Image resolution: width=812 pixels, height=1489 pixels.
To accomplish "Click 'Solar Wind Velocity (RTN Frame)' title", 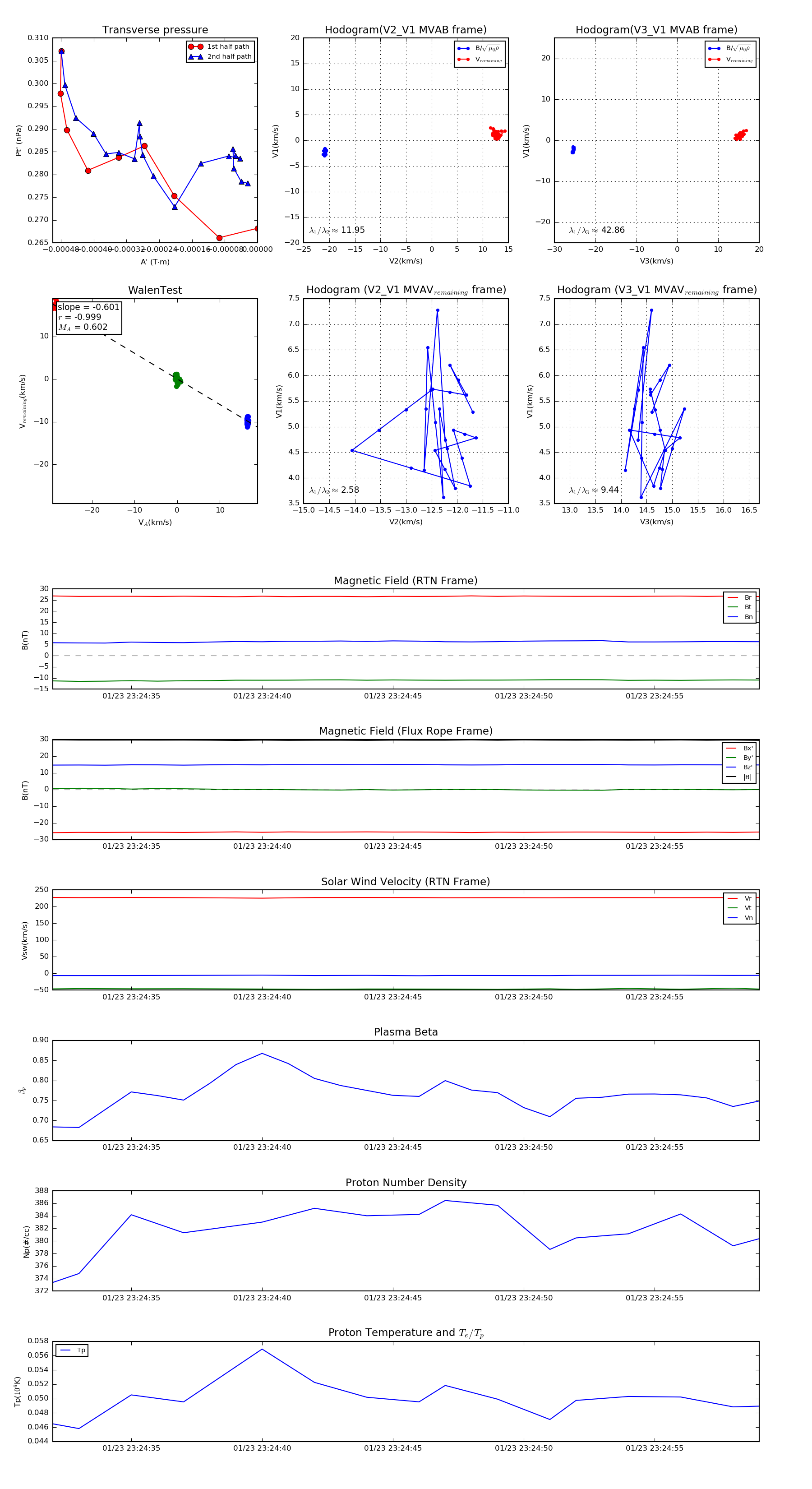I will coord(406,882).
